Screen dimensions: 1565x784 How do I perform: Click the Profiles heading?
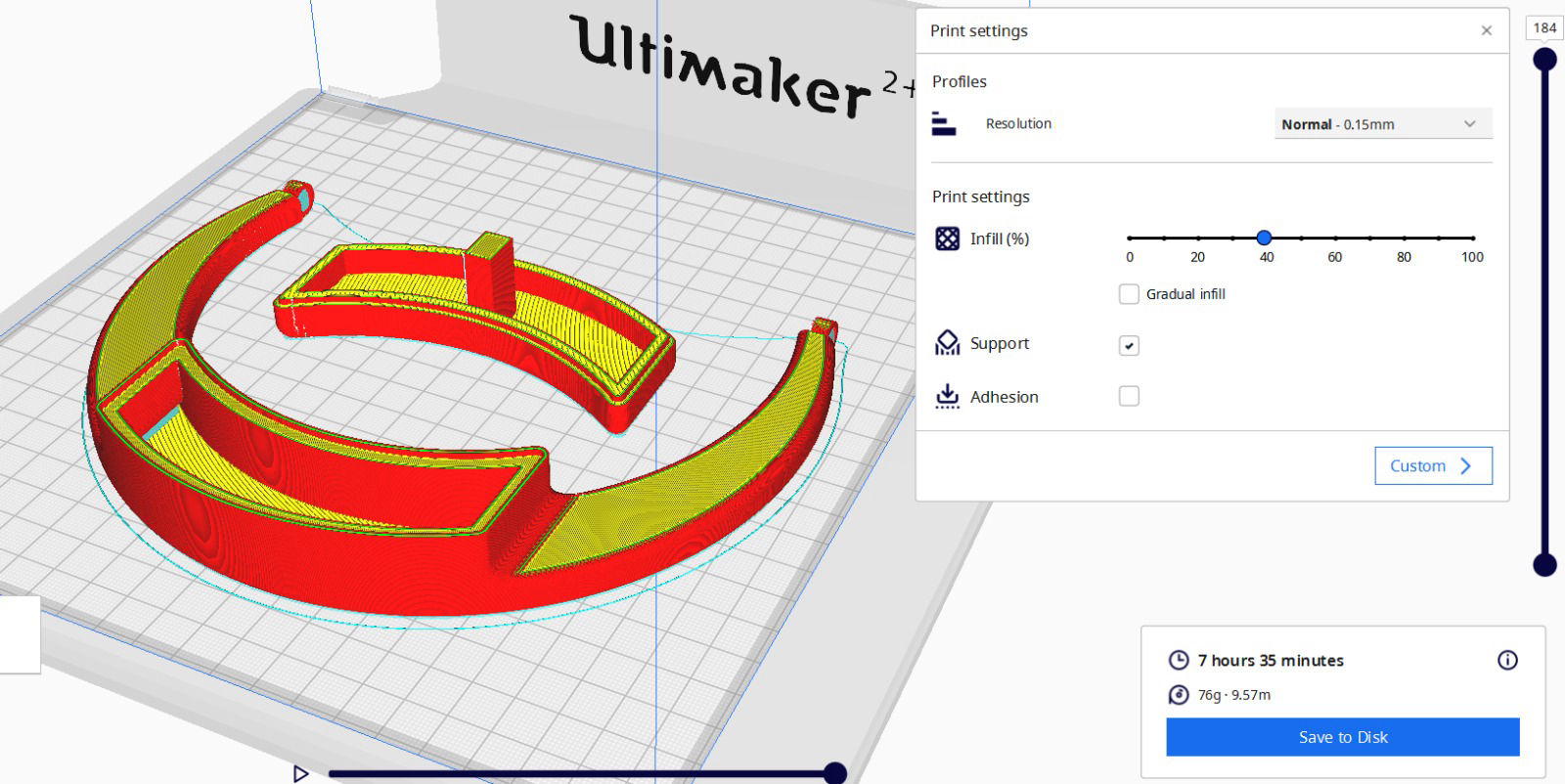click(x=960, y=81)
